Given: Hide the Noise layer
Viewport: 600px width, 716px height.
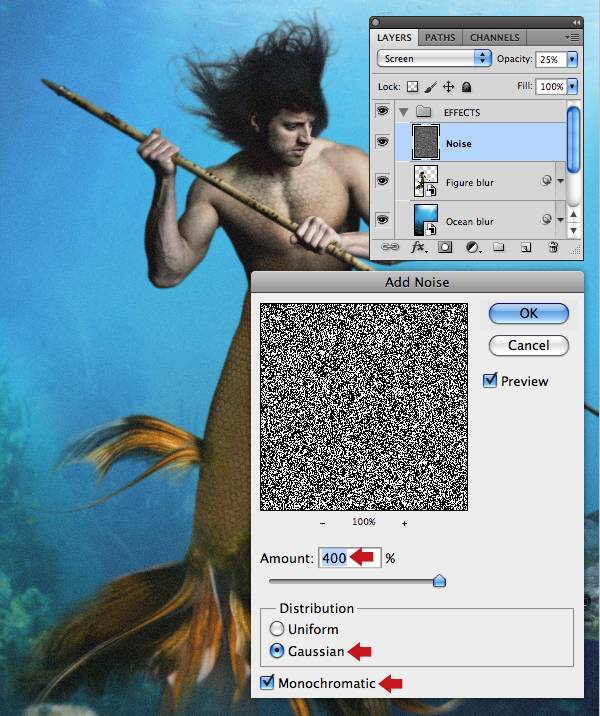Looking at the screenshot, I should point(382,142).
